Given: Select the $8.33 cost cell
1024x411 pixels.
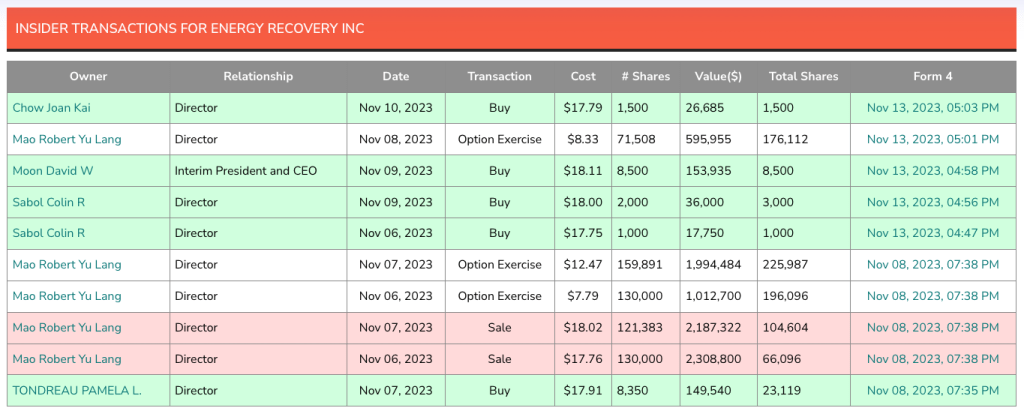Looking at the screenshot, I should (583, 139).
